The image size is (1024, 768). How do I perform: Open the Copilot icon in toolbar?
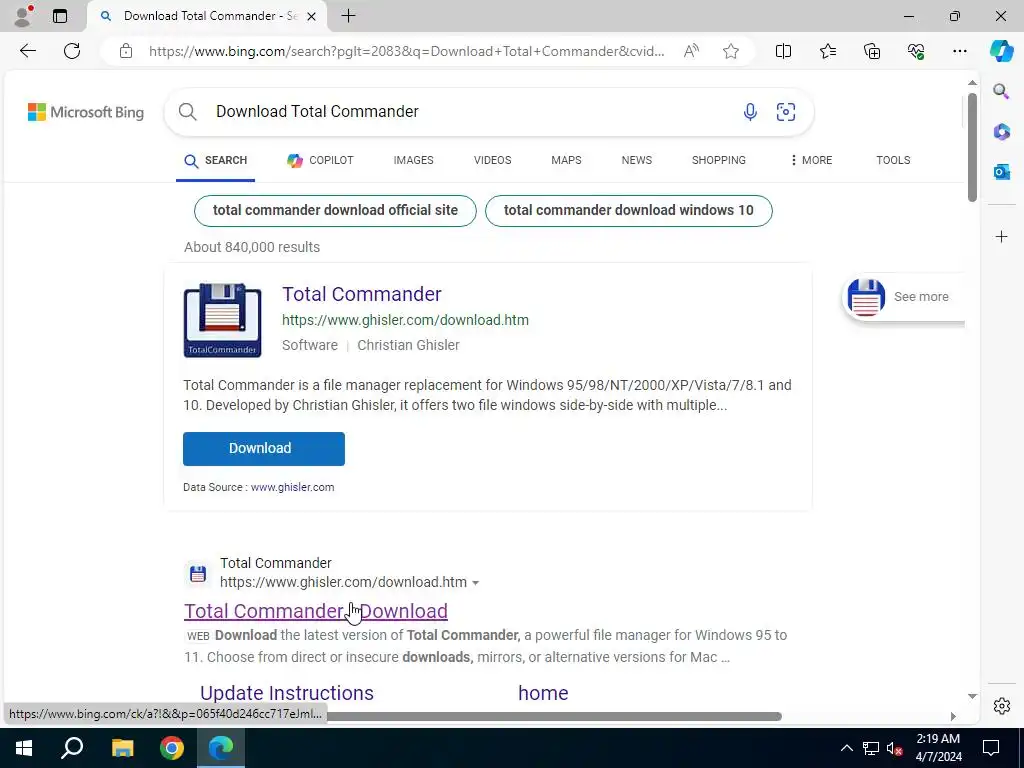(x=1001, y=51)
